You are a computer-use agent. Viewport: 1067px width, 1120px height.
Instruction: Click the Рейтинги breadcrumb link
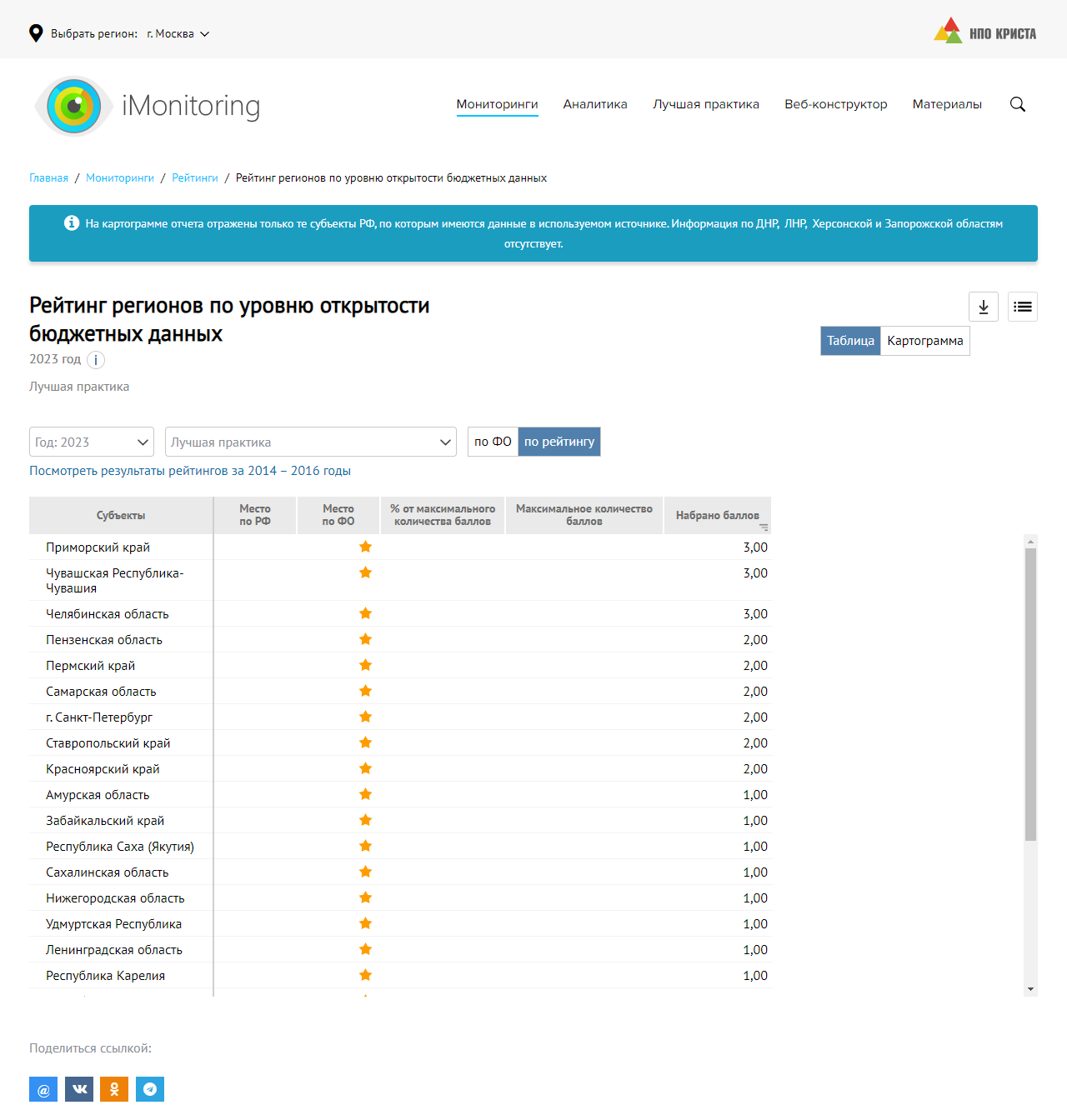coord(195,178)
